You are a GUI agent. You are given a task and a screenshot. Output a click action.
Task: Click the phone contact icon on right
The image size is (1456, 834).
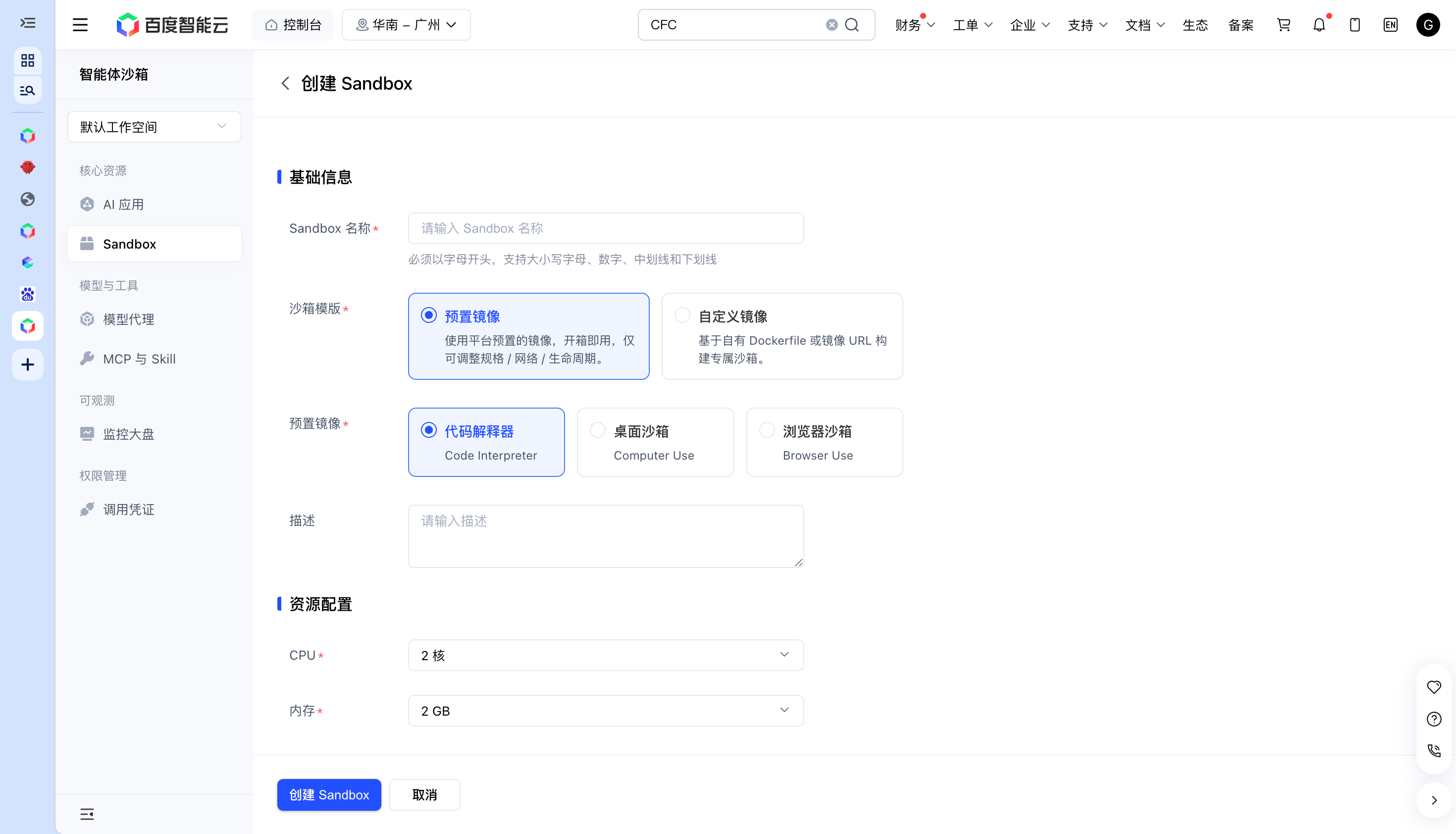[1434, 750]
